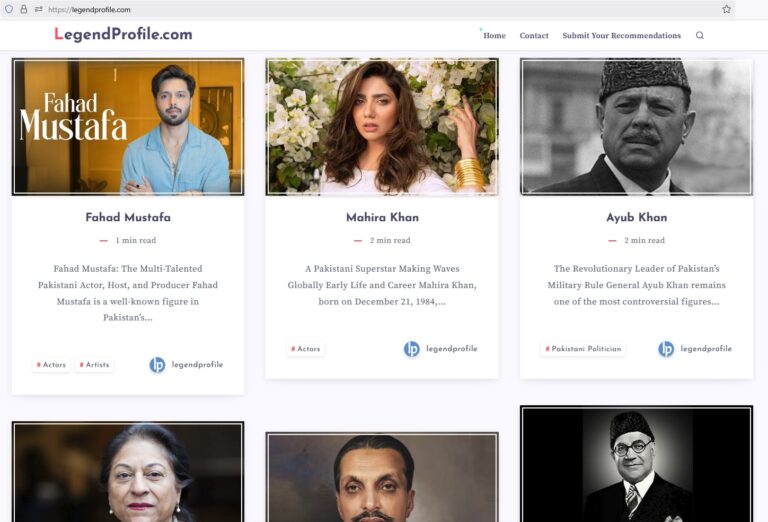Open the photo of man wearing glasses and cap

tap(636, 464)
